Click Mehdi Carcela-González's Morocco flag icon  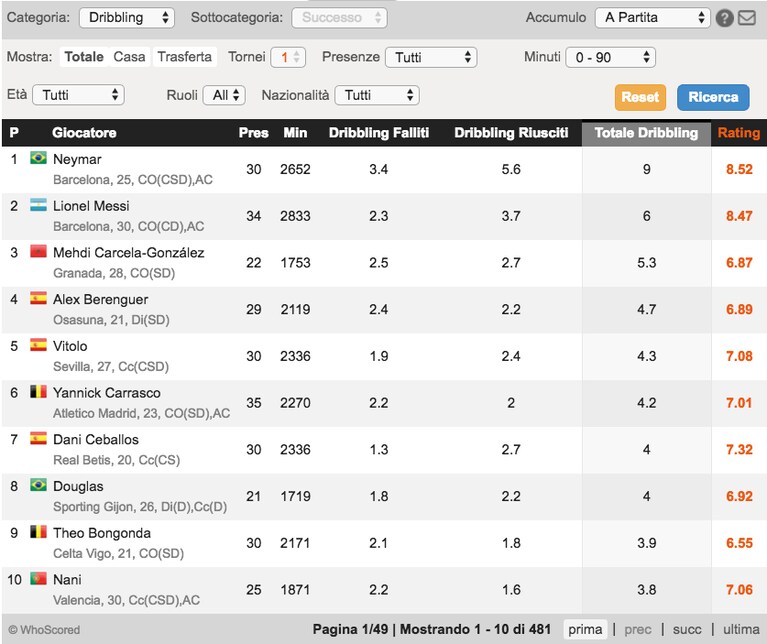click(38, 251)
